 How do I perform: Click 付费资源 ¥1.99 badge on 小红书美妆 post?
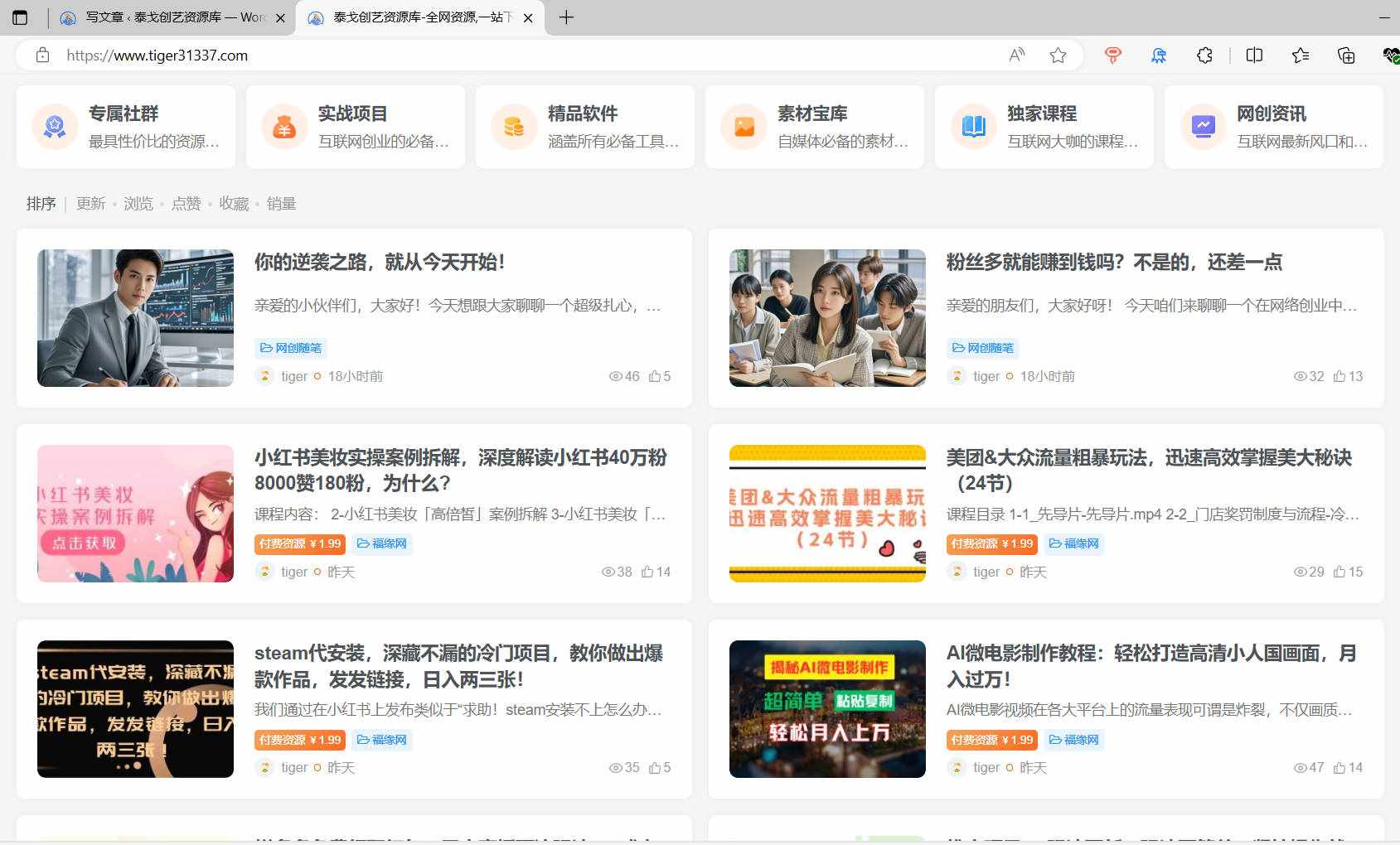pyautogui.click(x=300, y=543)
